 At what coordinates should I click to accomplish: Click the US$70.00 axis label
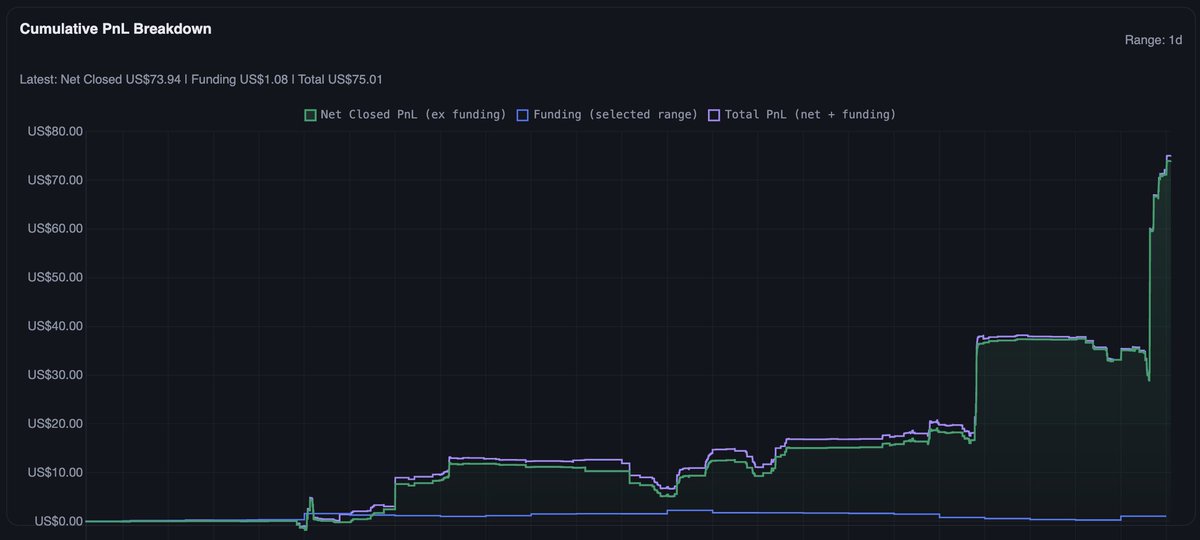(x=55, y=180)
